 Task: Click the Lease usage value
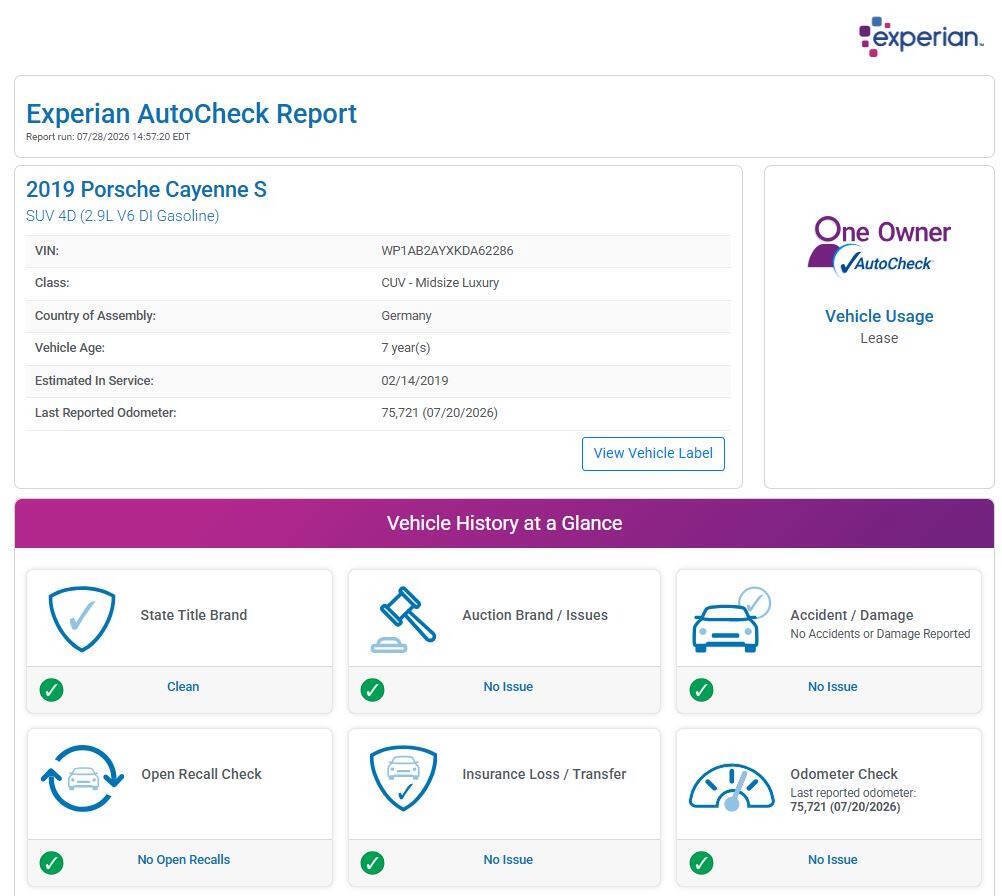point(879,338)
